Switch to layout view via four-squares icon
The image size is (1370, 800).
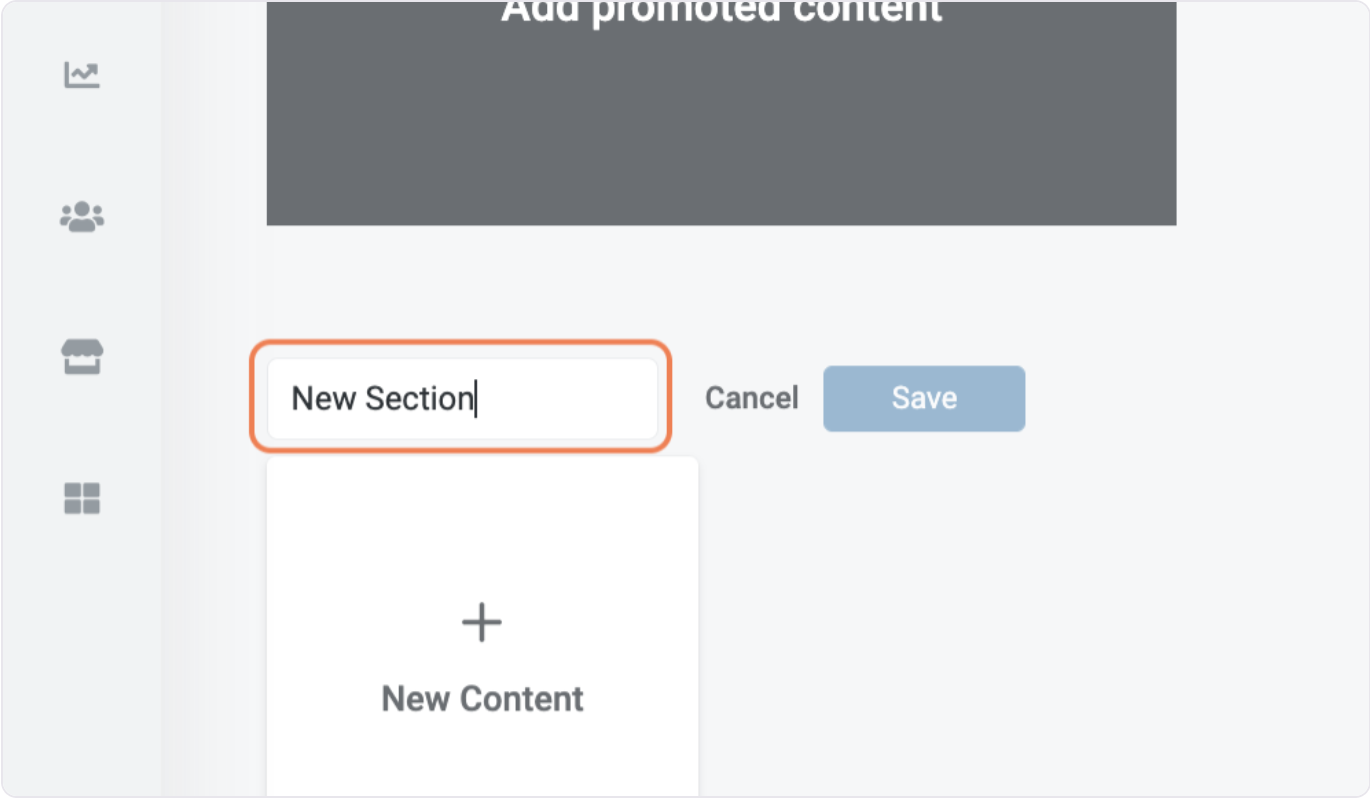[82, 498]
